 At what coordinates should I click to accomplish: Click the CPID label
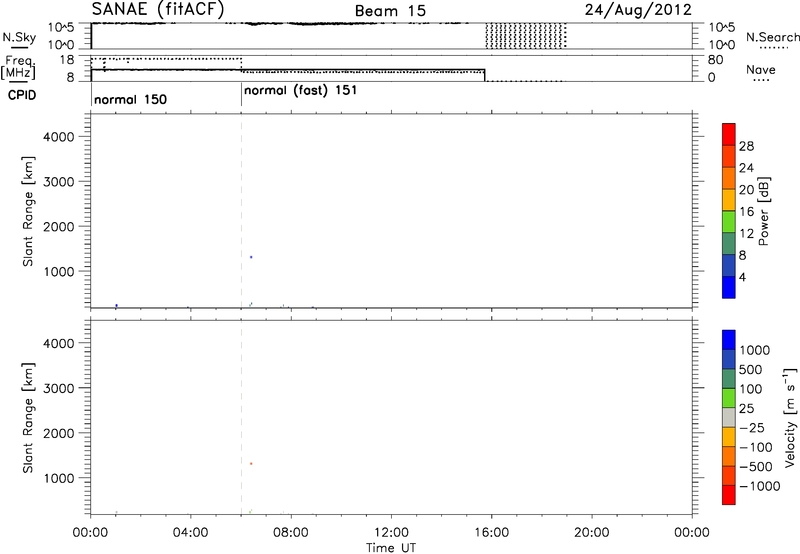pos(22,95)
